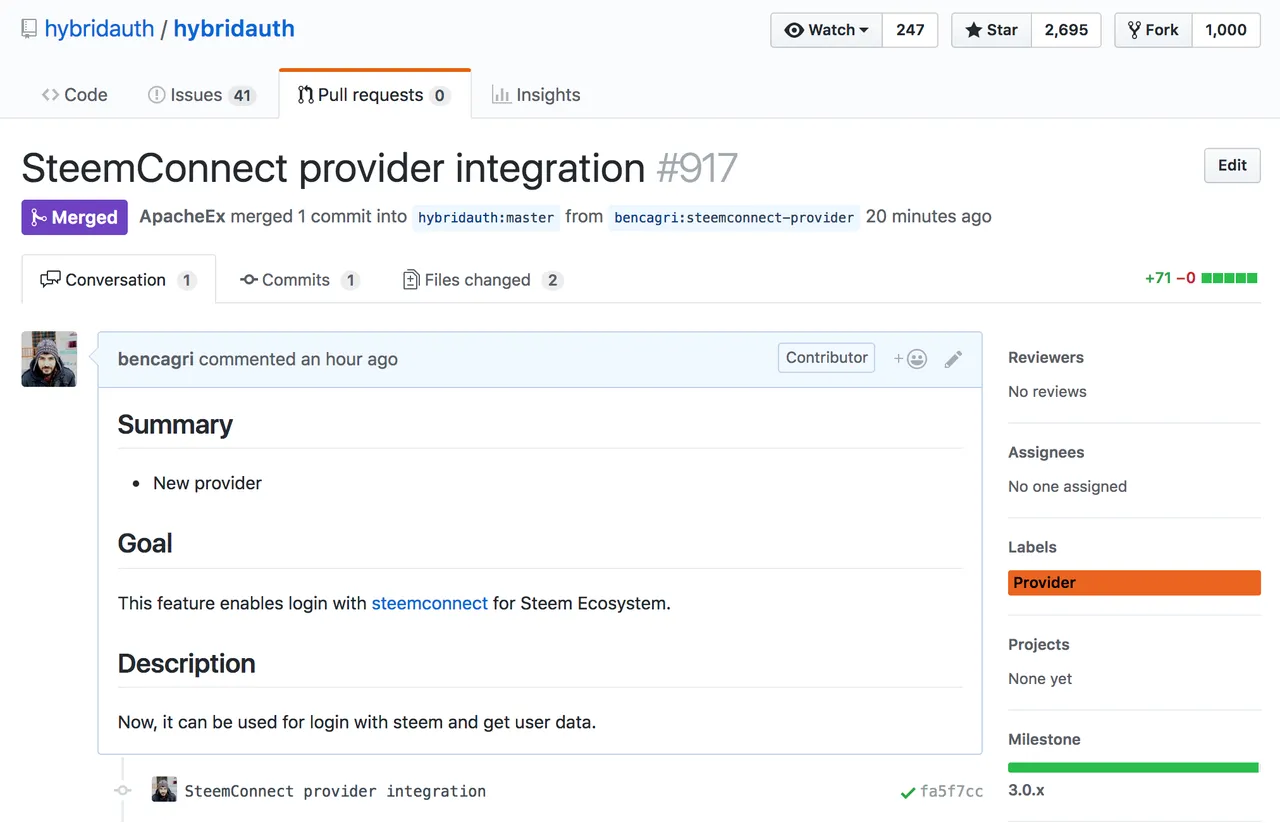Select the Pull requests tab
1280x823 pixels.
click(374, 95)
